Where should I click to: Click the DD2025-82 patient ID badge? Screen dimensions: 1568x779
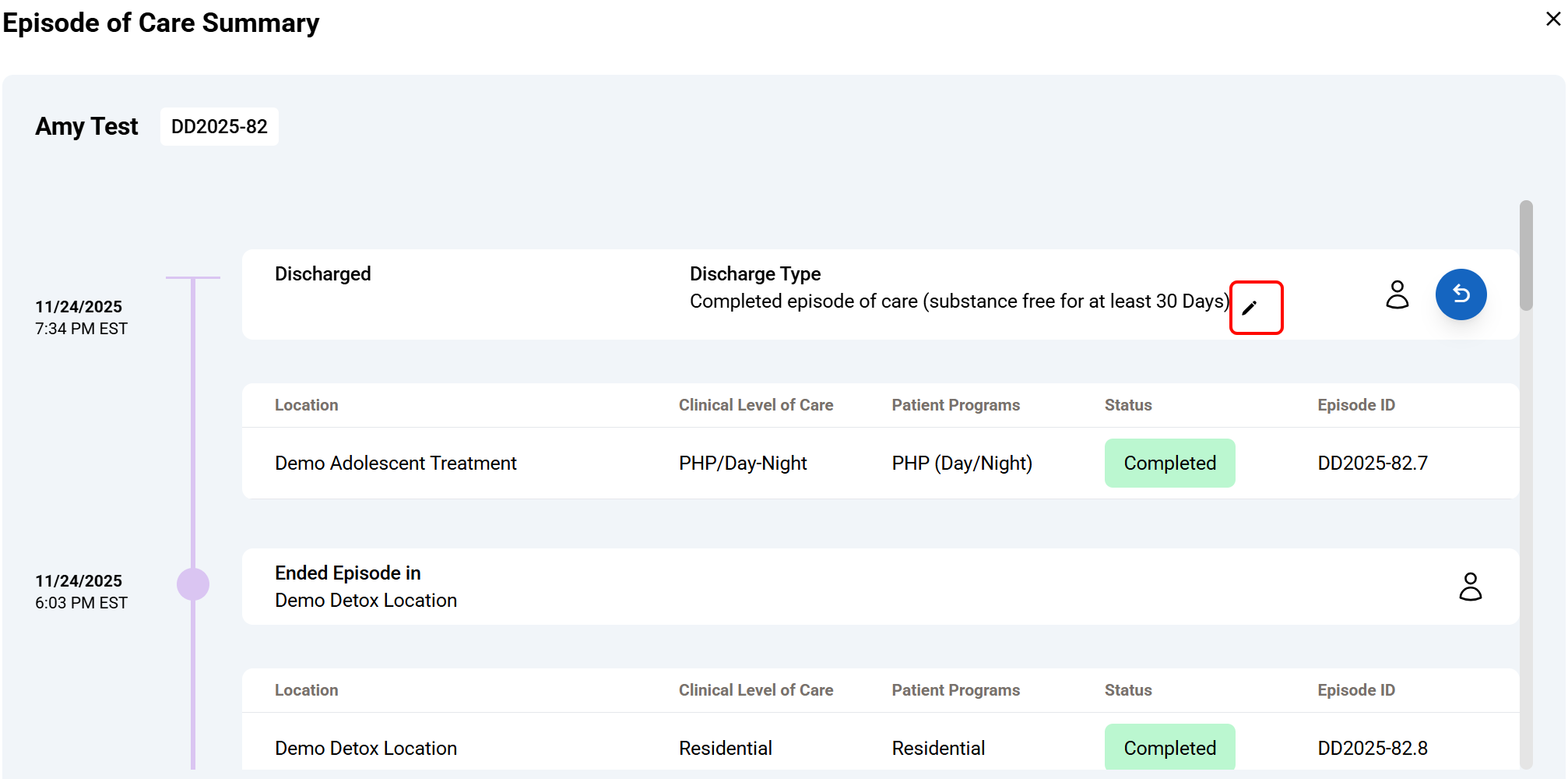(219, 127)
